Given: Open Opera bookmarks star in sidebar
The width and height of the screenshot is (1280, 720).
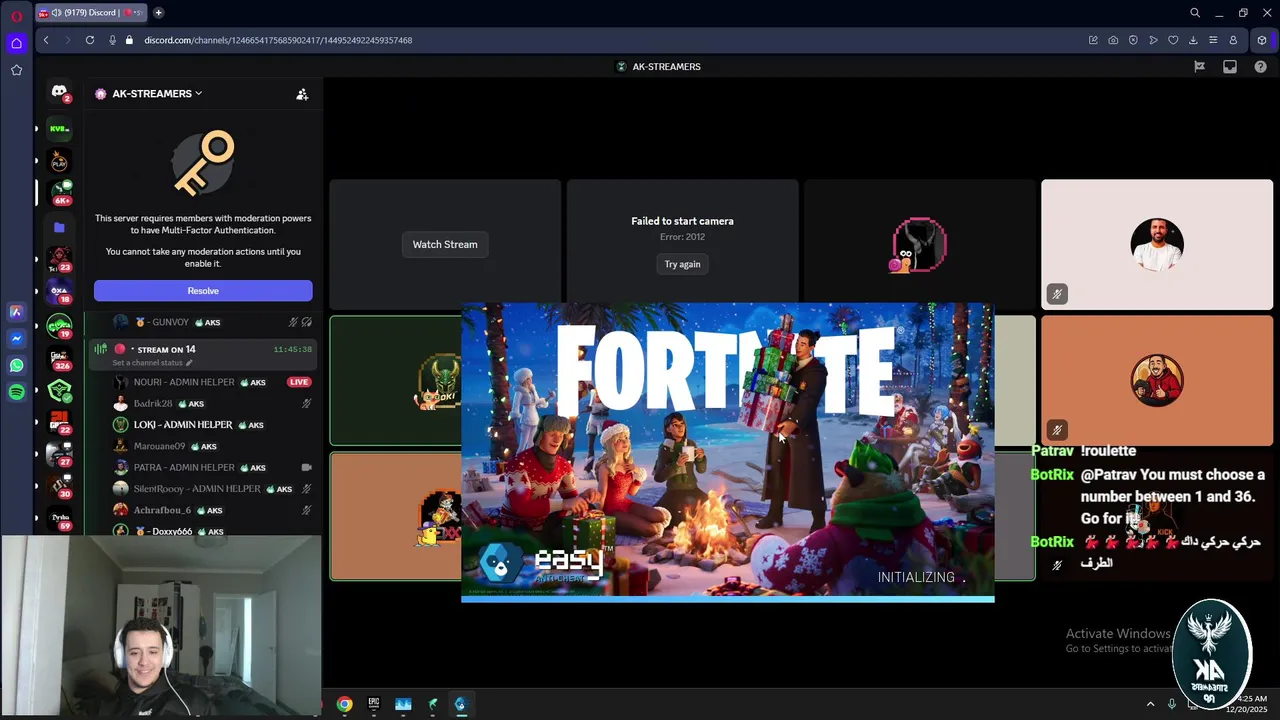Looking at the screenshot, I should [x=16, y=70].
